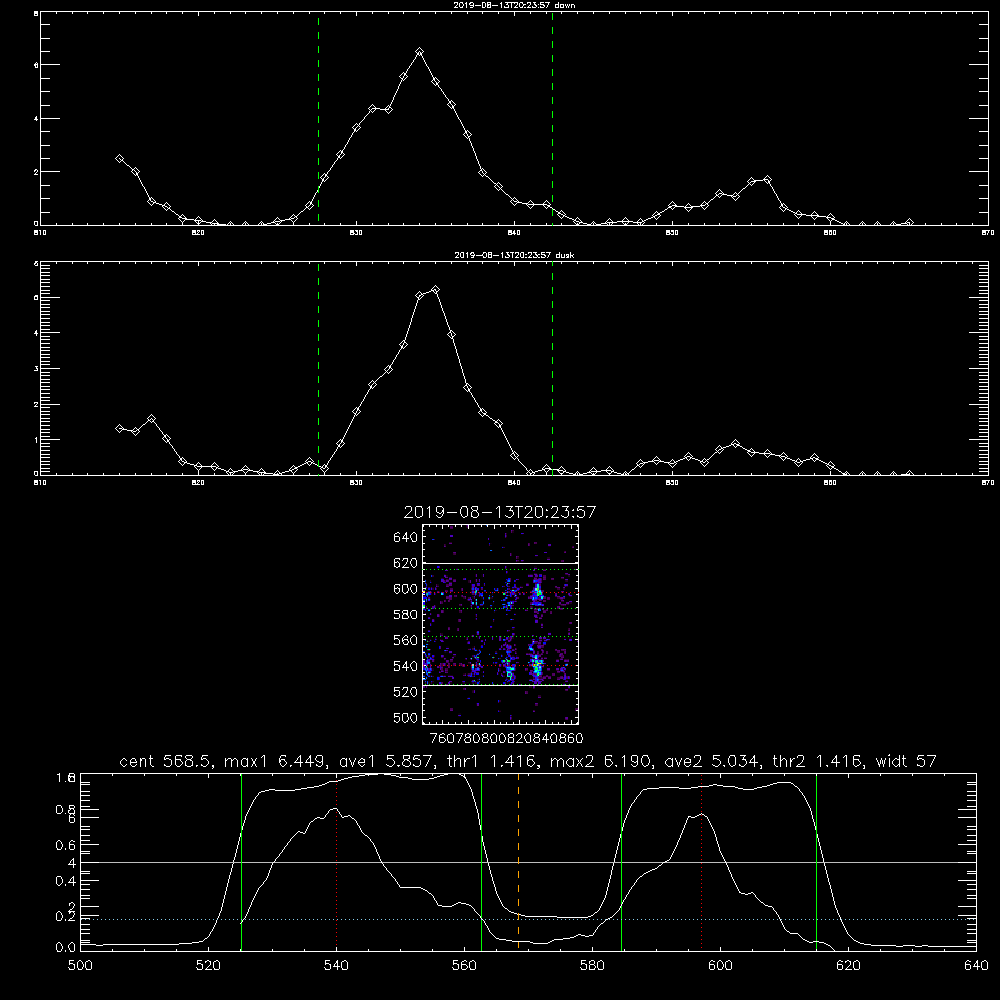Select the 'cent 568.5' value
This screenshot has height=1000, width=1000.
(166, 761)
